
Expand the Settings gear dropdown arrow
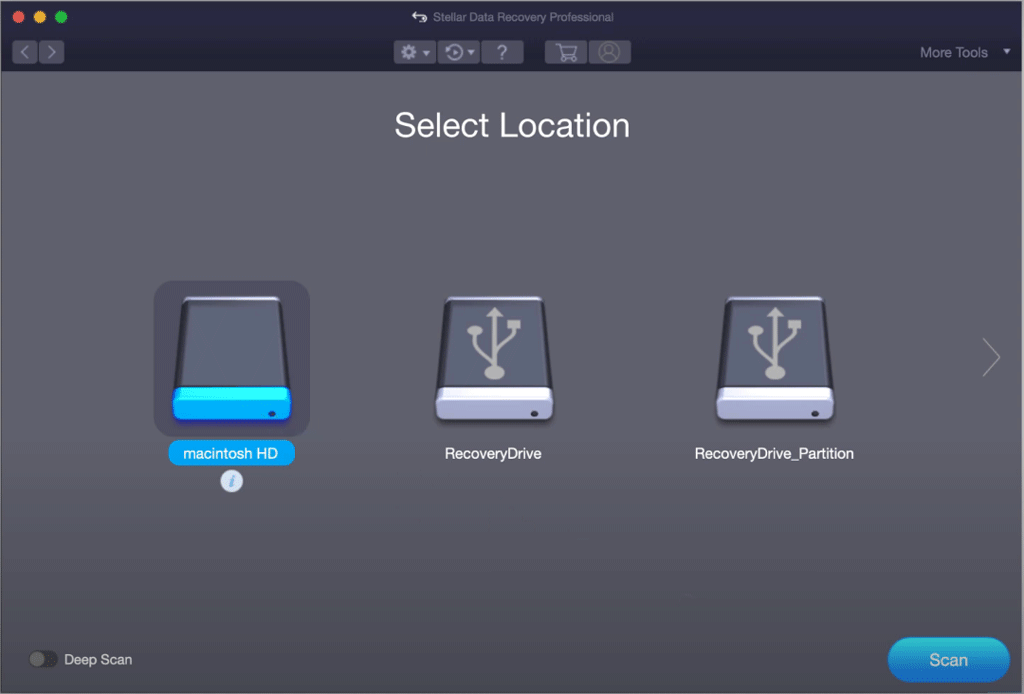pyautogui.click(x=424, y=51)
